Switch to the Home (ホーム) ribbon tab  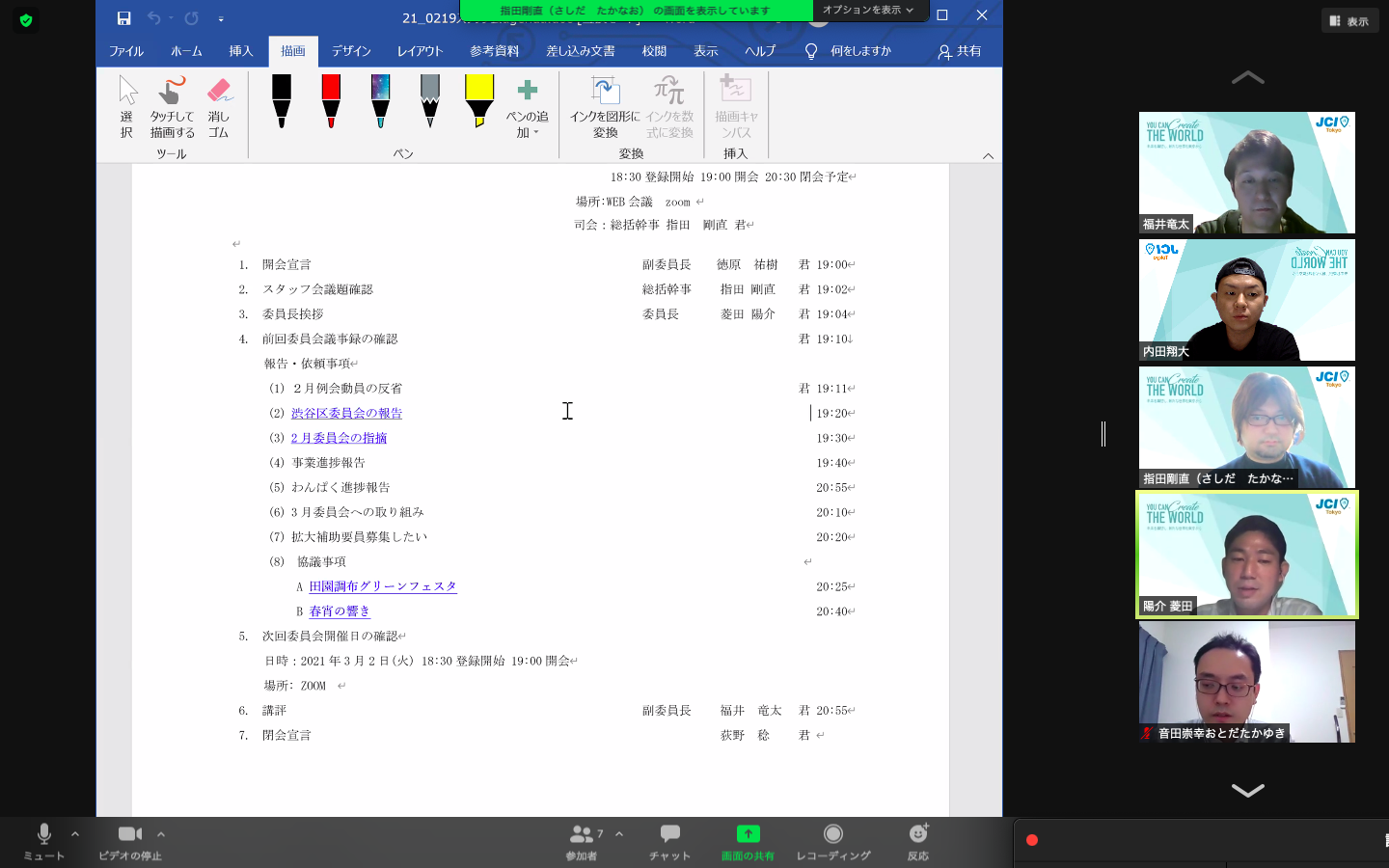click(186, 51)
